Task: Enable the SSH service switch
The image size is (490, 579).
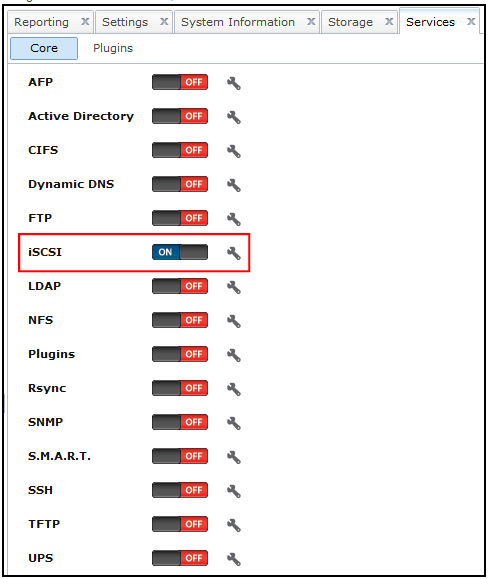Action: [x=180, y=490]
